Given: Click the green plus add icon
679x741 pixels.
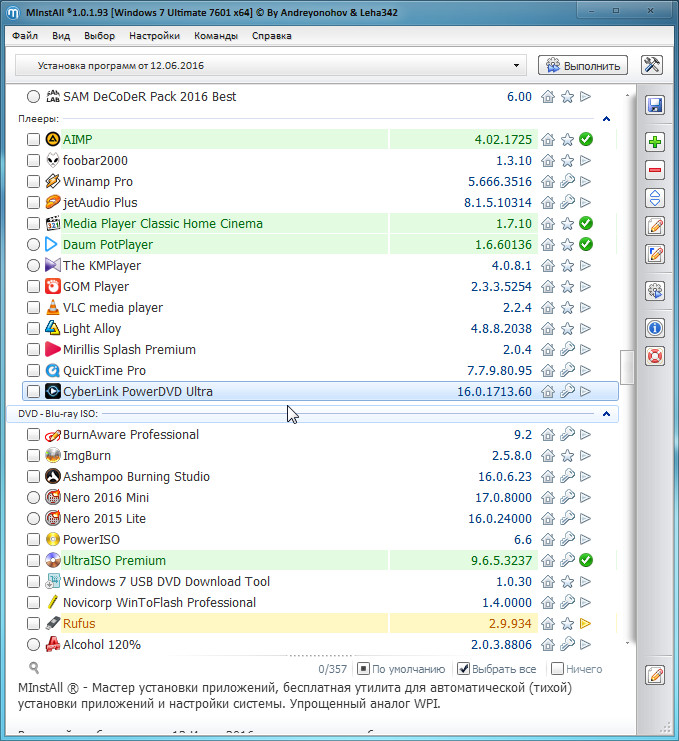Looking at the screenshot, I should pyautogui.click(x=655, y=142).
